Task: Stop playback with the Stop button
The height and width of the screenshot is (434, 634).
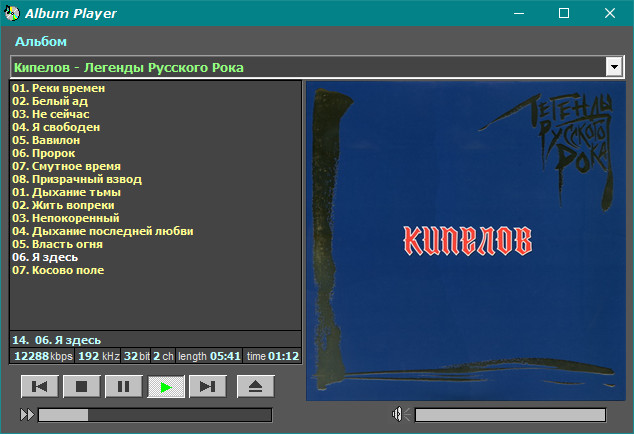Action: [82, 387]
